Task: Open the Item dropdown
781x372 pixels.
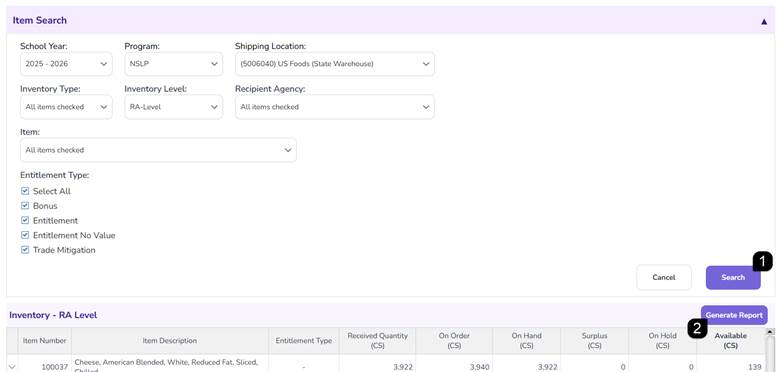Action: [158, 150]
